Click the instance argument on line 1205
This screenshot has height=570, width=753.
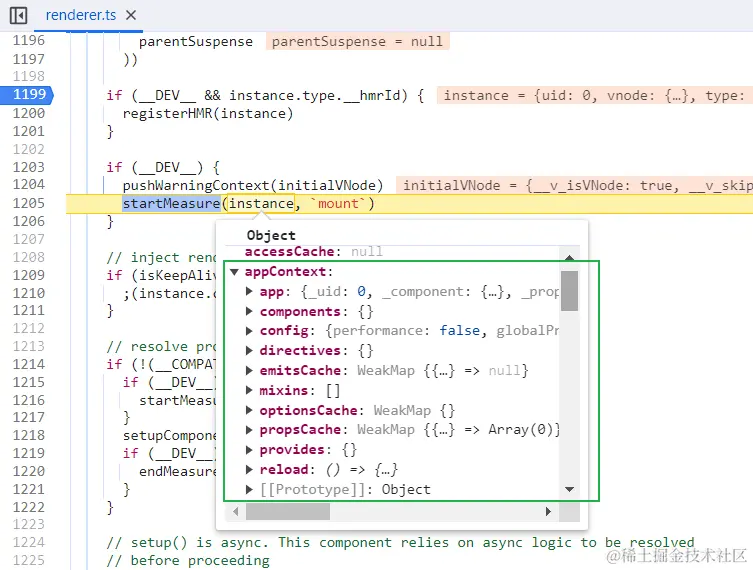point(261,204)
